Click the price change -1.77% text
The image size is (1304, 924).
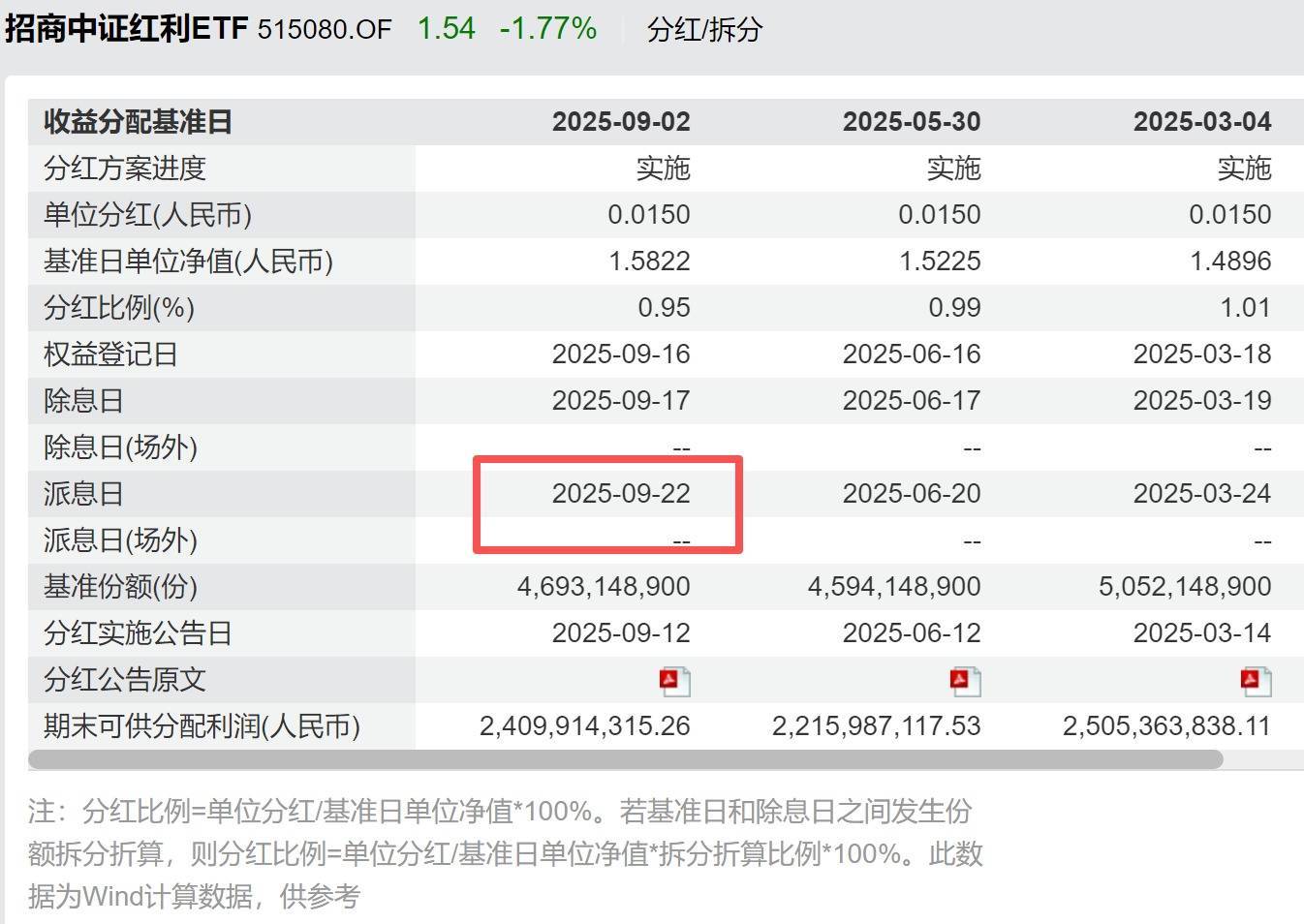coord(548,28)
